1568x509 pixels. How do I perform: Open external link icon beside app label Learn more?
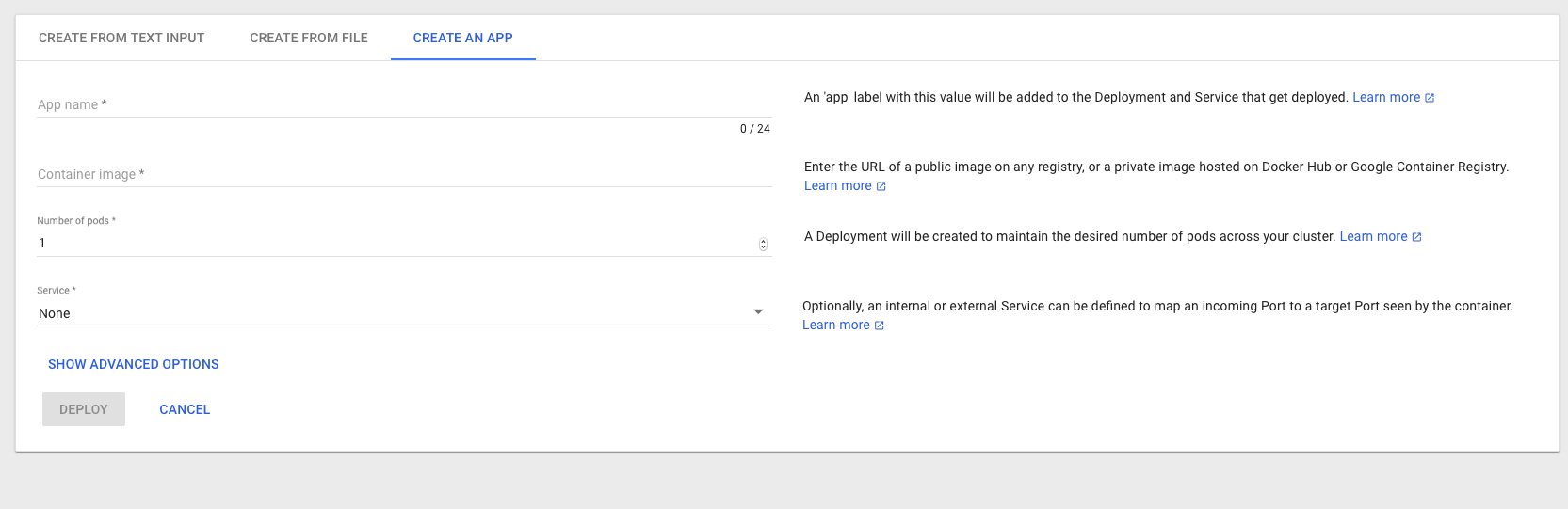(1430, 98)
